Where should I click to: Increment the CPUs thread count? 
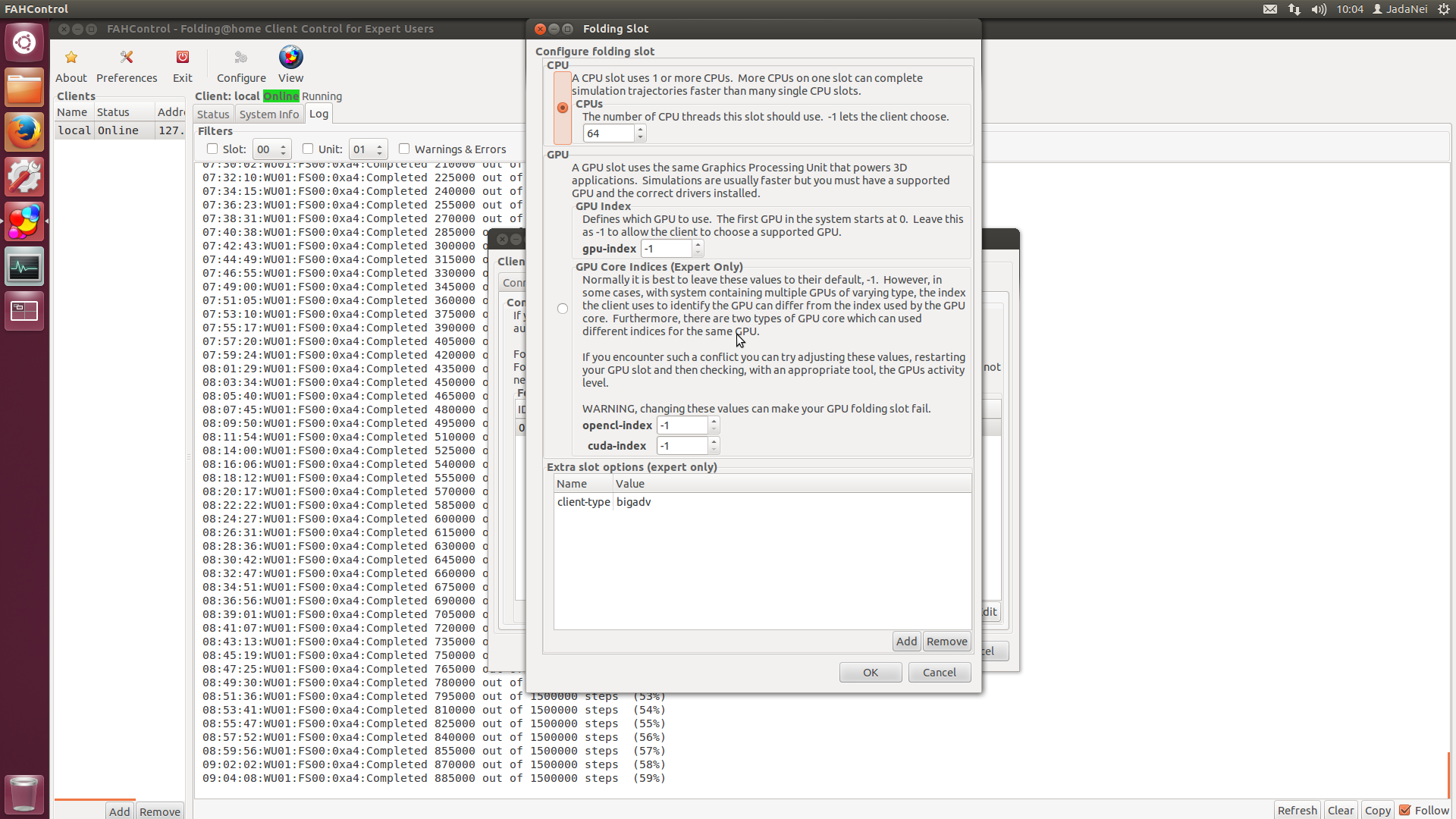[641, 130]
